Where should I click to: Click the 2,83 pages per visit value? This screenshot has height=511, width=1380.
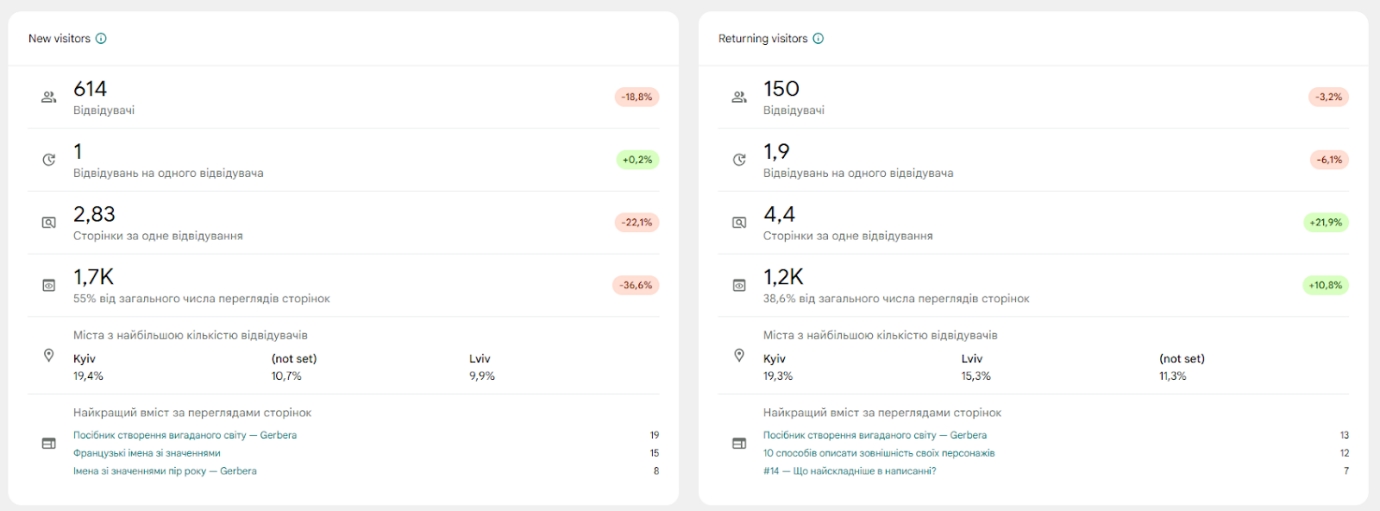point(94,214)
